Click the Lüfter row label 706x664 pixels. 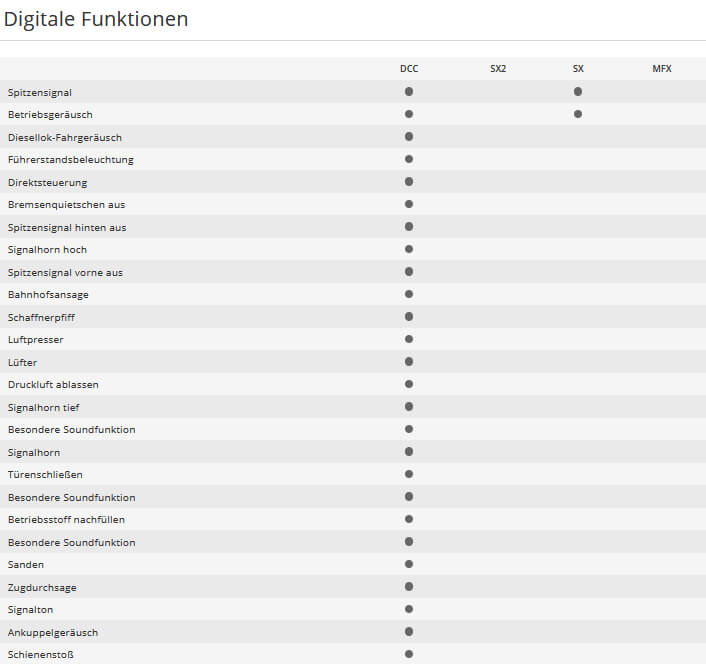click(x=23, y=362)
